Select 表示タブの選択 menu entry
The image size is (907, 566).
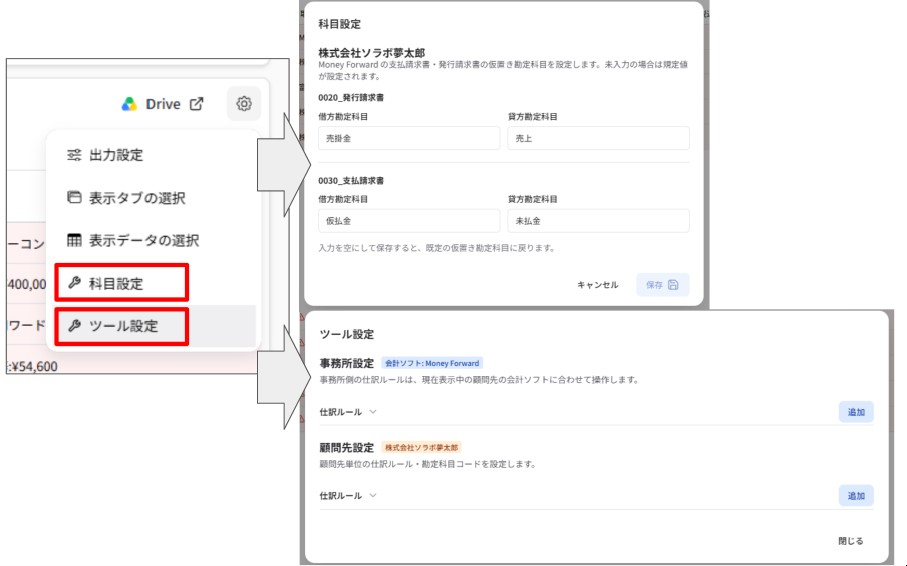153,197
